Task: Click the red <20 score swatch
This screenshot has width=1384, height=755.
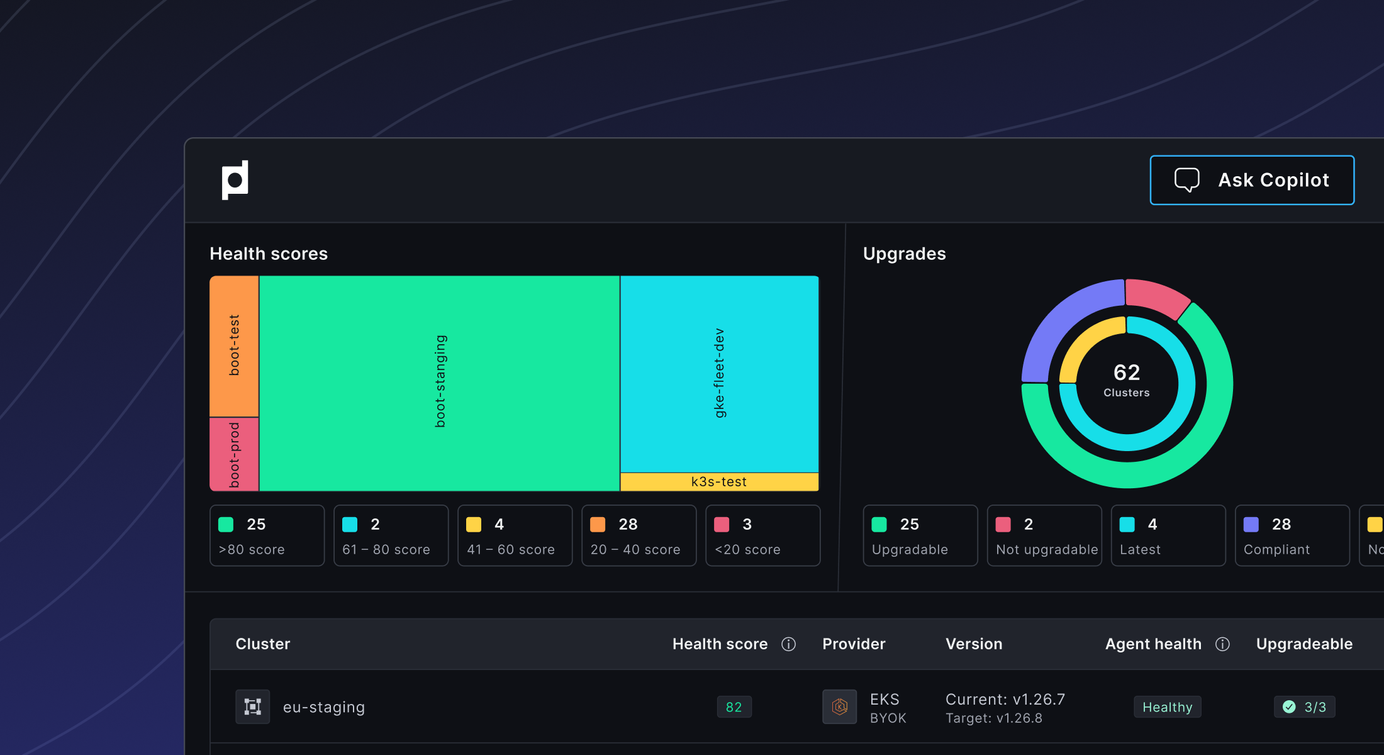Action: (x=722, y=524)
